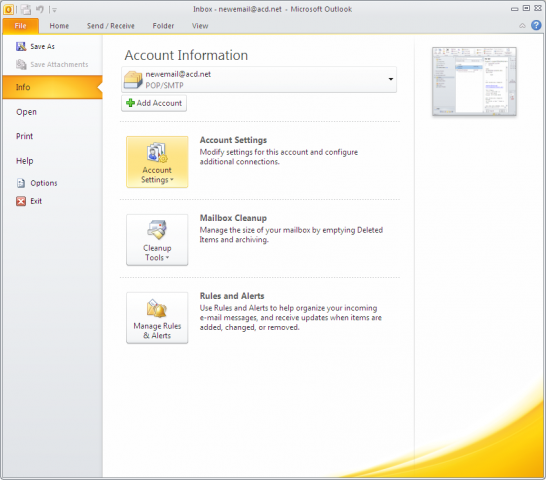Viewport: 546px width, 480px height.
Task: Click the Manage Rules & Alerts button
Action: pos(157,318)
